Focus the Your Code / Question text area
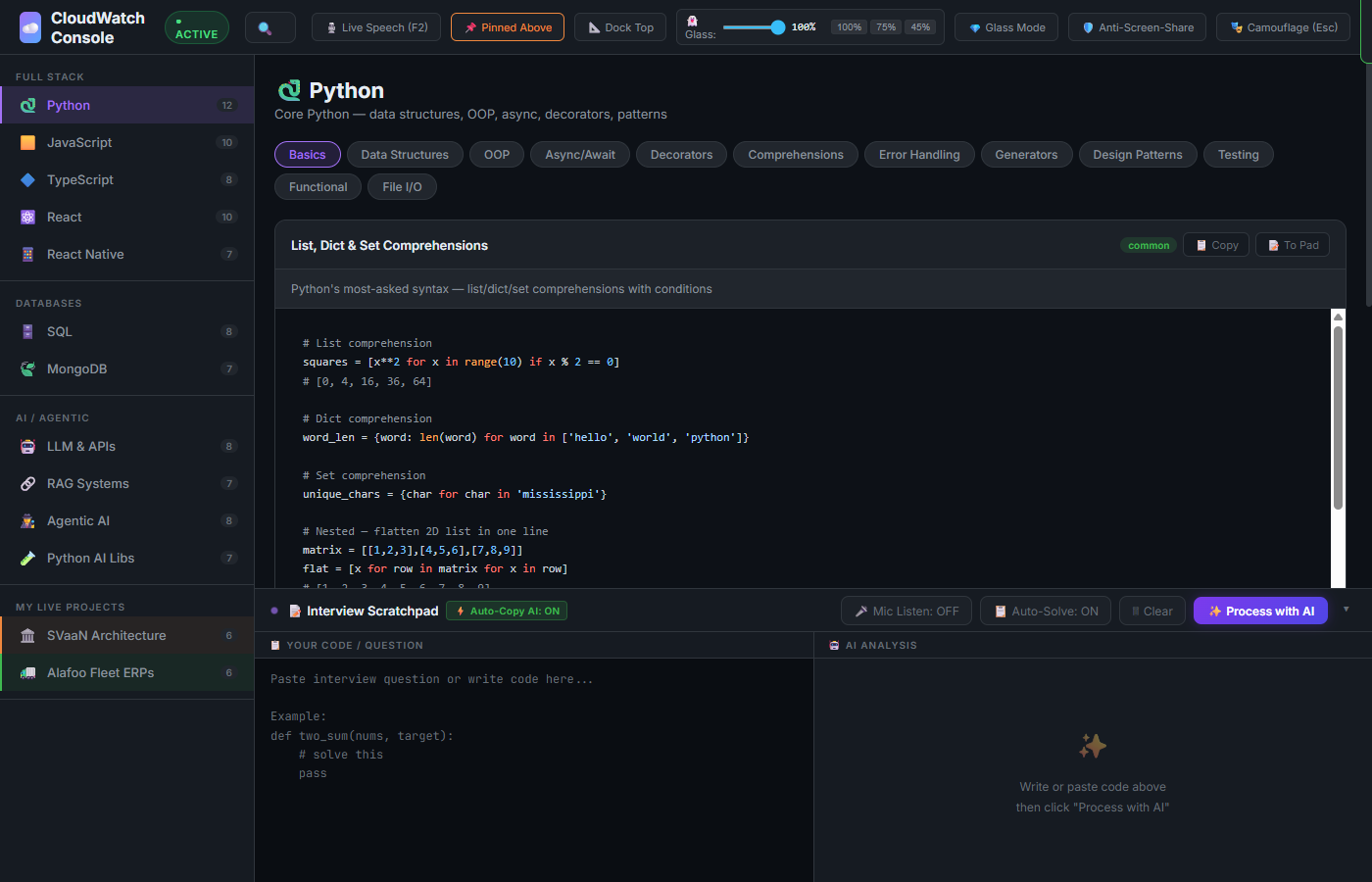The width and height of the screenshot is (1372, 882). coord(534,770)
